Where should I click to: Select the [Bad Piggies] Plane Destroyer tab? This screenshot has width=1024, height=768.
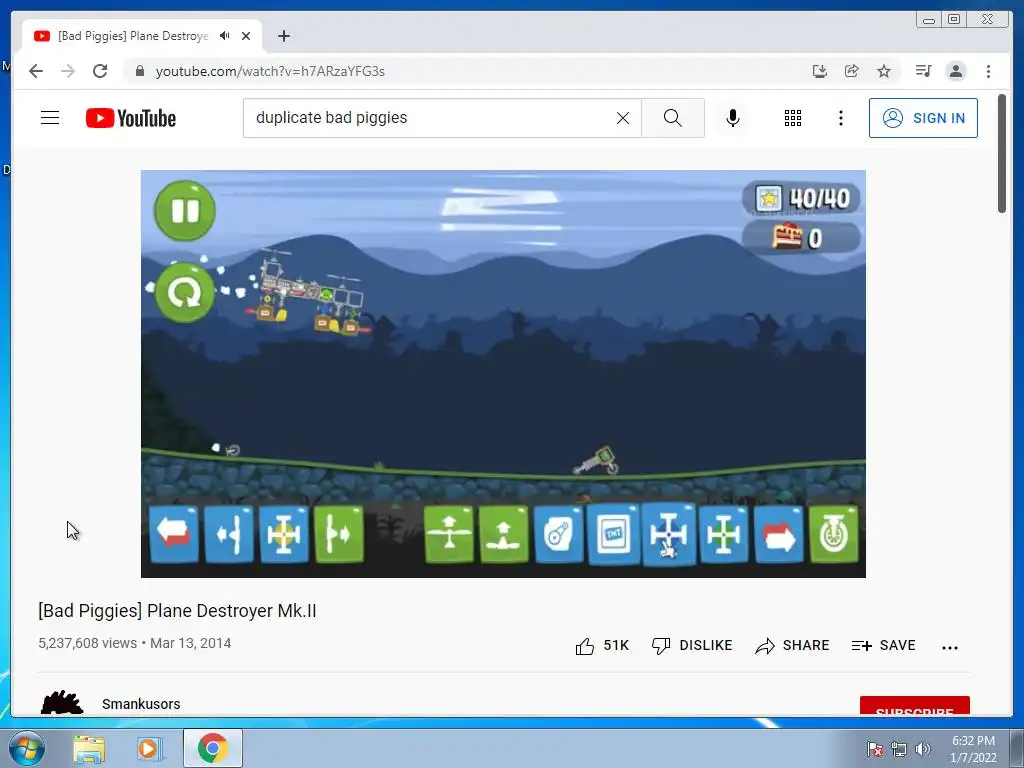133,36
